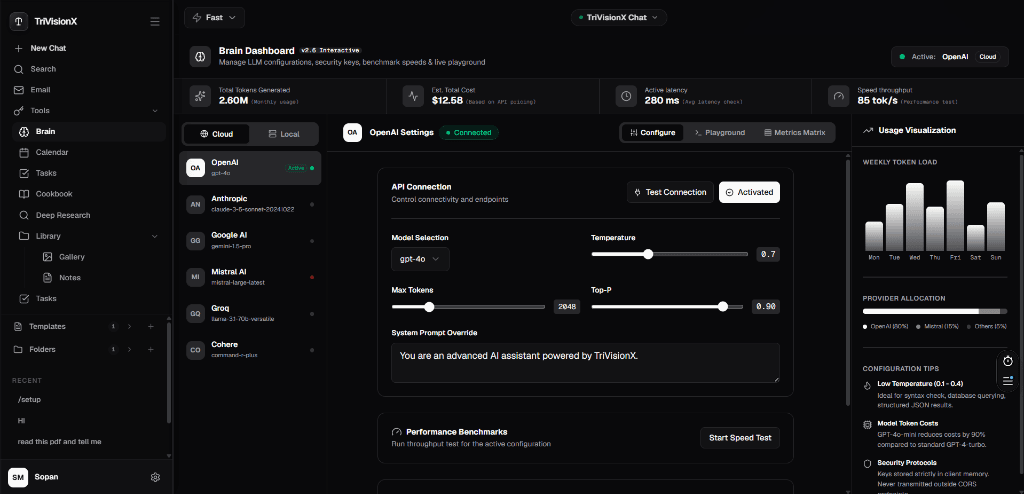Switch to the Configure tab

click(652, 133)
